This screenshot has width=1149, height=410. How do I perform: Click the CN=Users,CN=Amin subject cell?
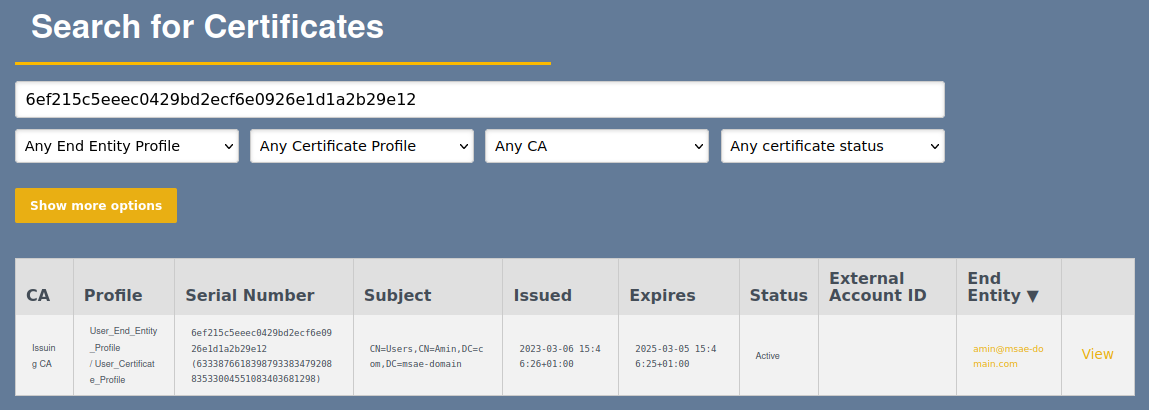426,355
